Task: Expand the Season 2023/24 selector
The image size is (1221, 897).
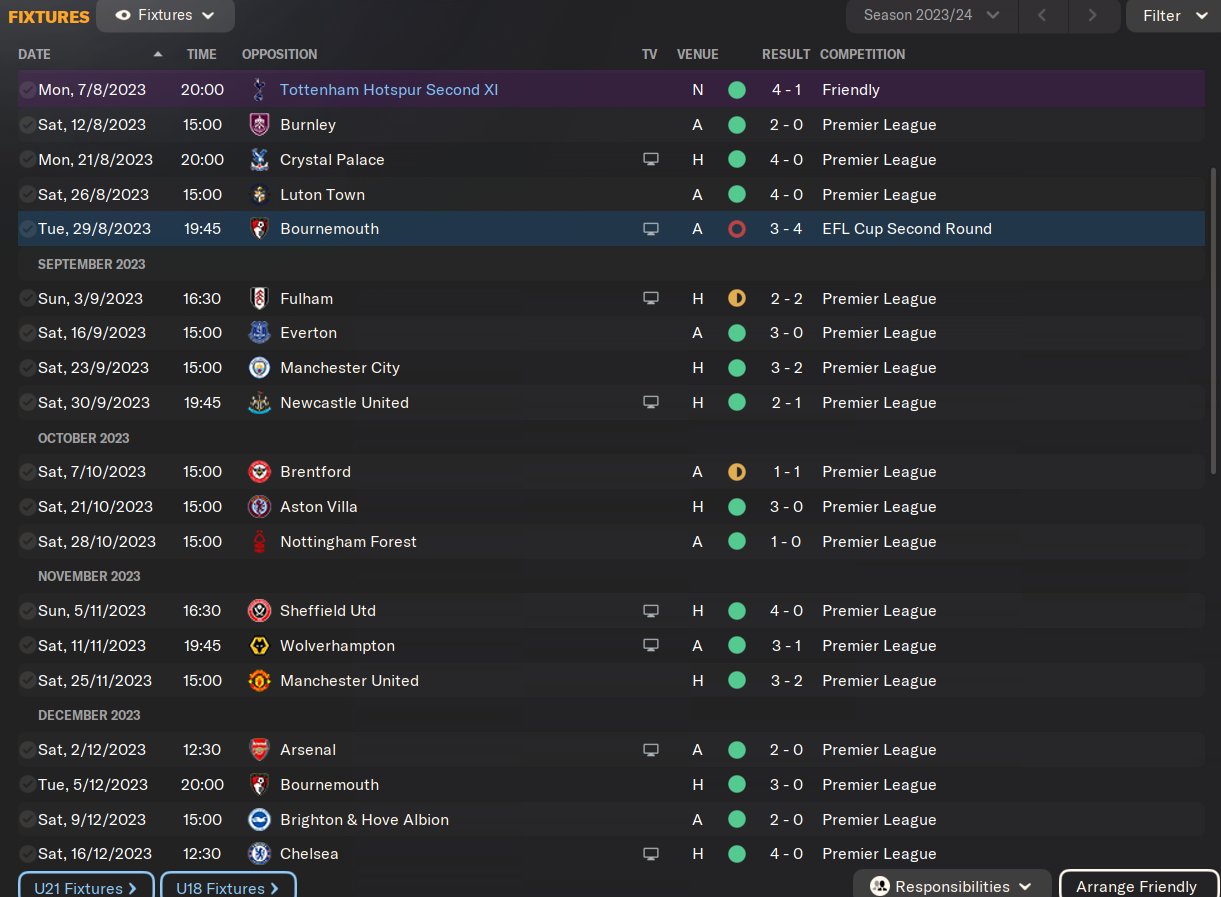Action: (932, 15)
